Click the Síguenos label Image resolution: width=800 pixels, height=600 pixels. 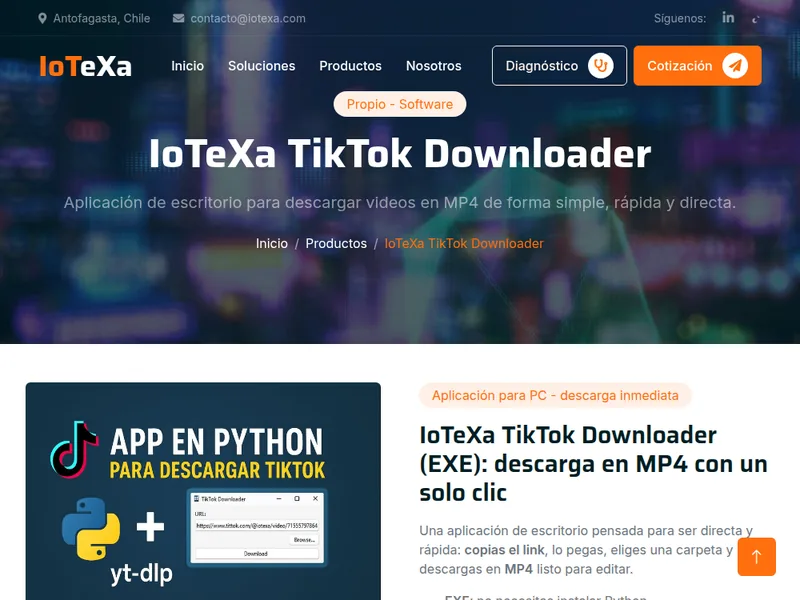tap(680, 18)
